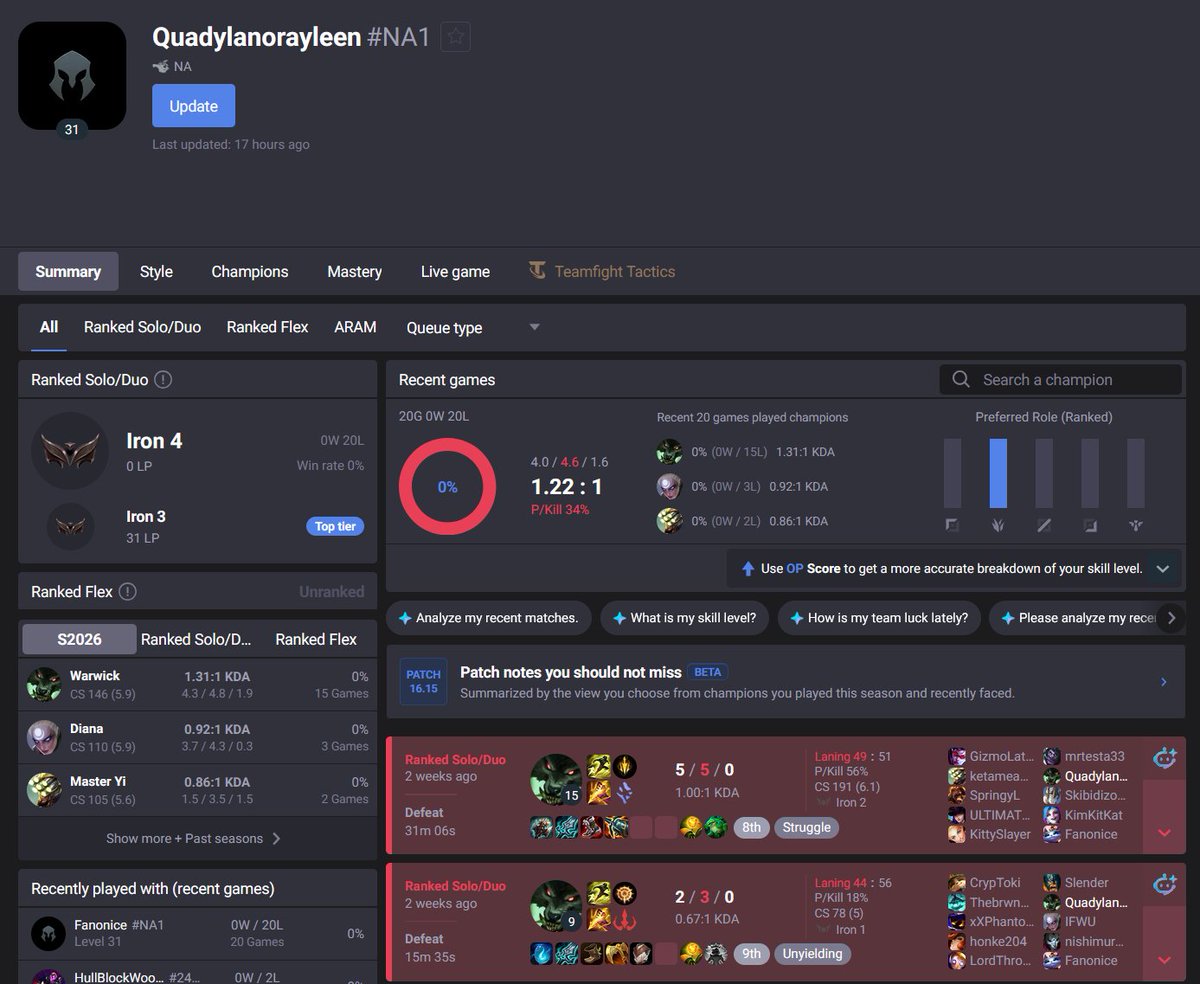Switch to the Style tab
Viewport: 1200px width, 984px height.
(156, 271)
